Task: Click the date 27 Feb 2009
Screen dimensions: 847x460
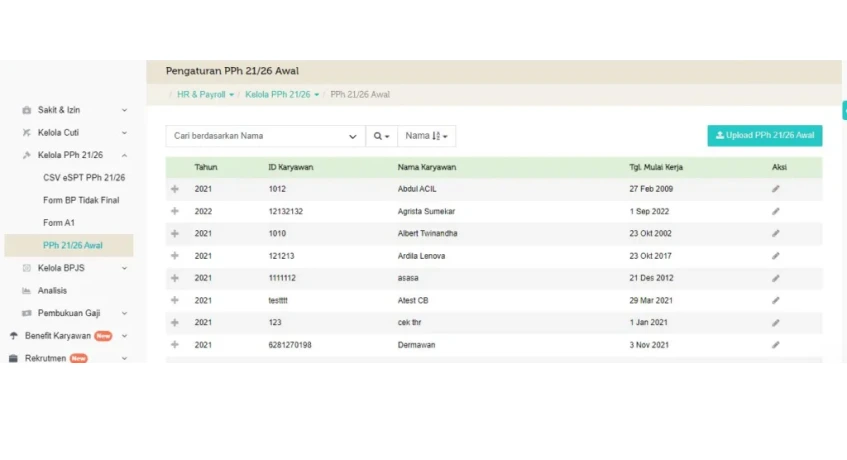Action: tap(651, 189)
